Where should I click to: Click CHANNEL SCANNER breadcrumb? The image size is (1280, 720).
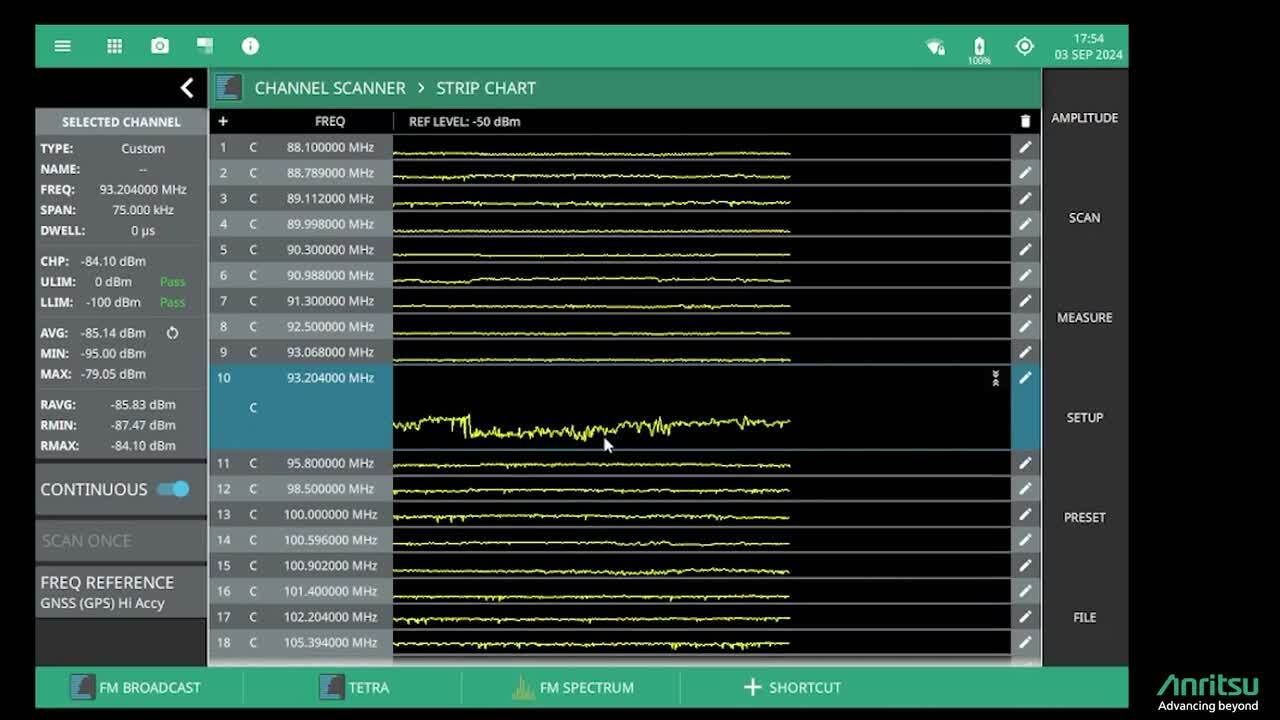(x=330, y=88)
